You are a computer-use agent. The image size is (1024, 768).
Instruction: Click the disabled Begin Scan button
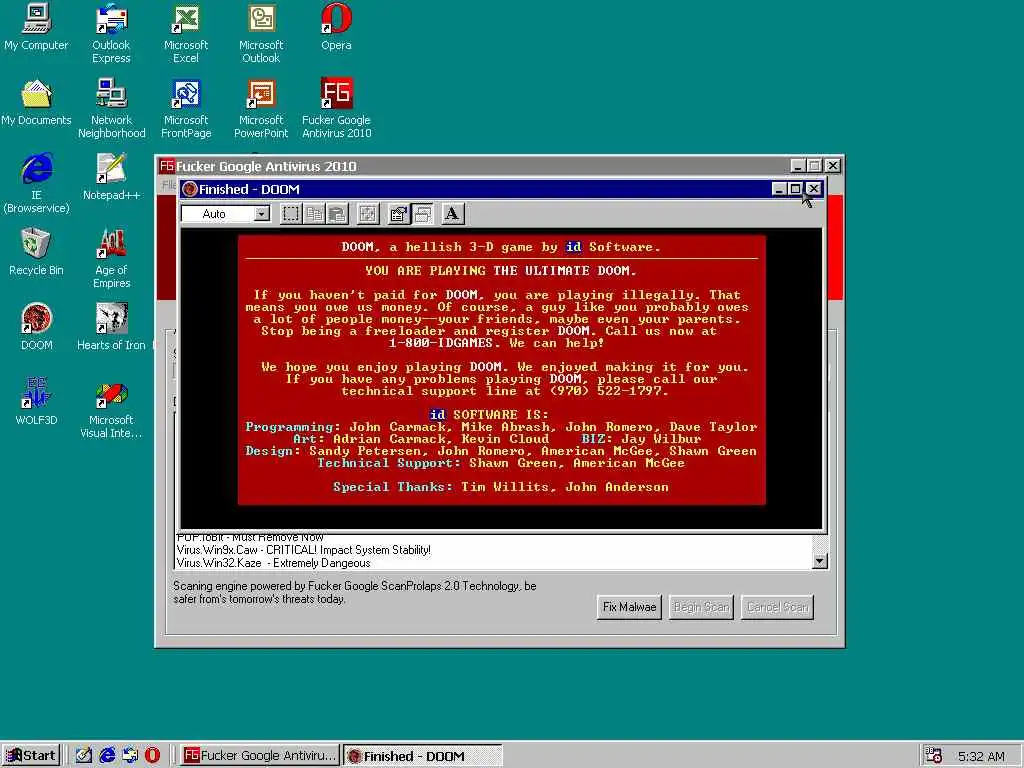tap(701, 607)
